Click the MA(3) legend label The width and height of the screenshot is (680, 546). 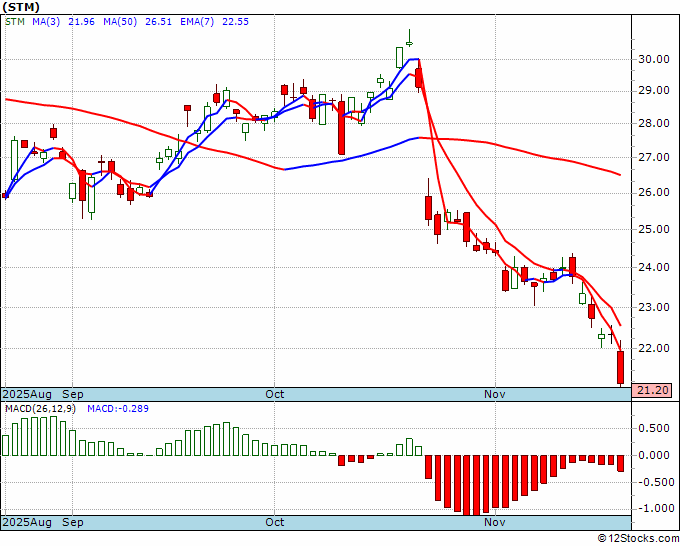point(46,22)
